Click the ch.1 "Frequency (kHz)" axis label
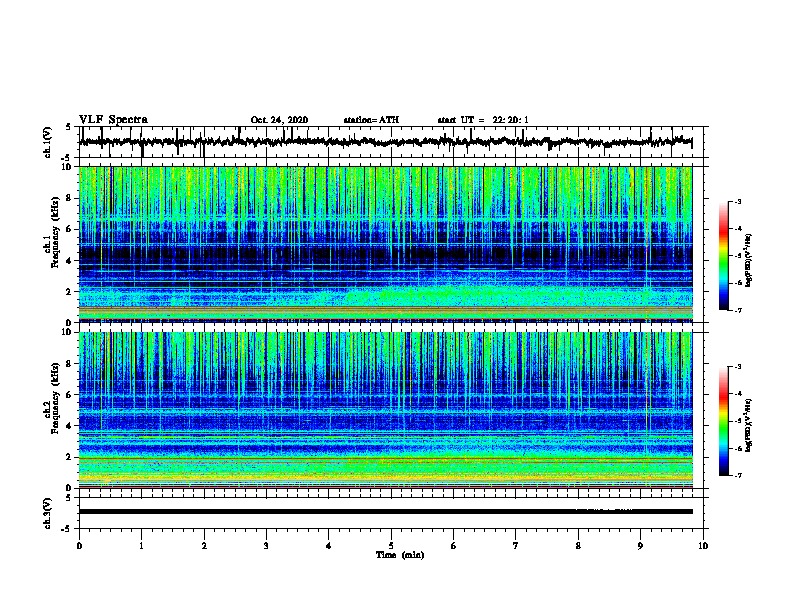Viewport: 792px width, 612px height. 55,233
